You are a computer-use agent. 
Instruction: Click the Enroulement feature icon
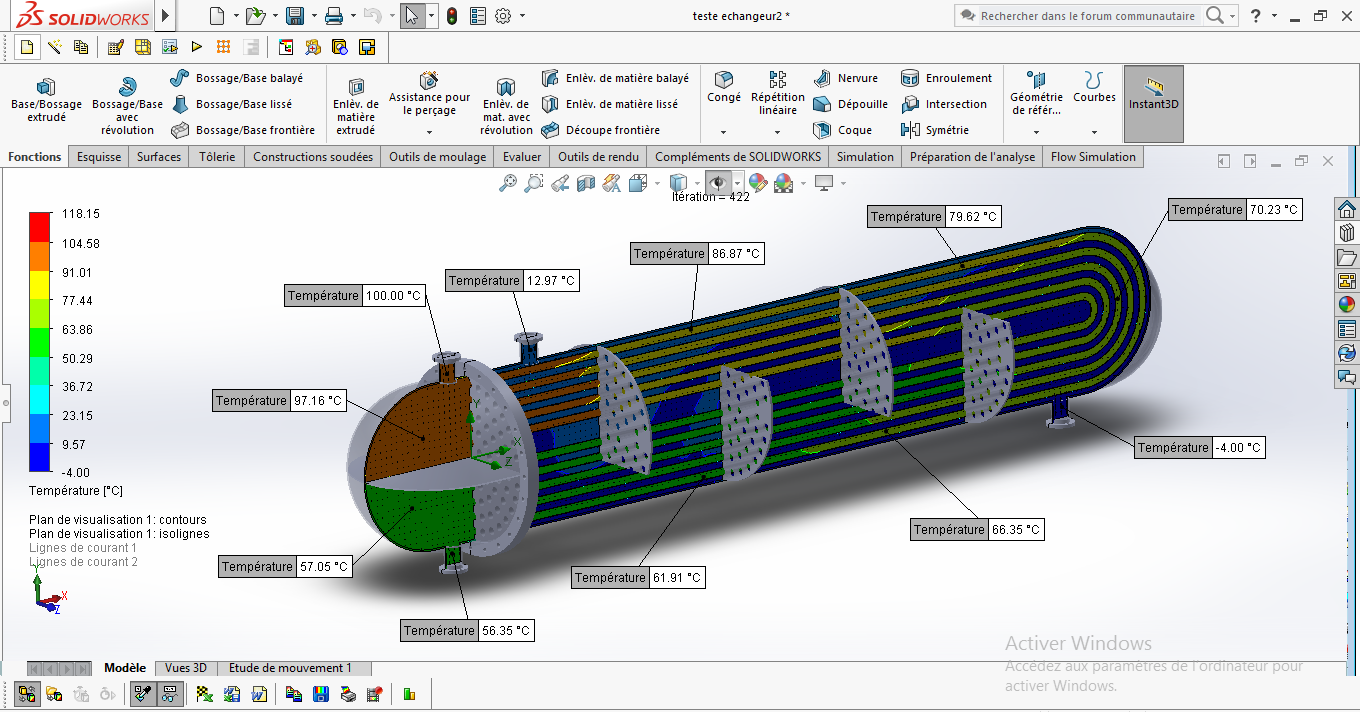910,78
